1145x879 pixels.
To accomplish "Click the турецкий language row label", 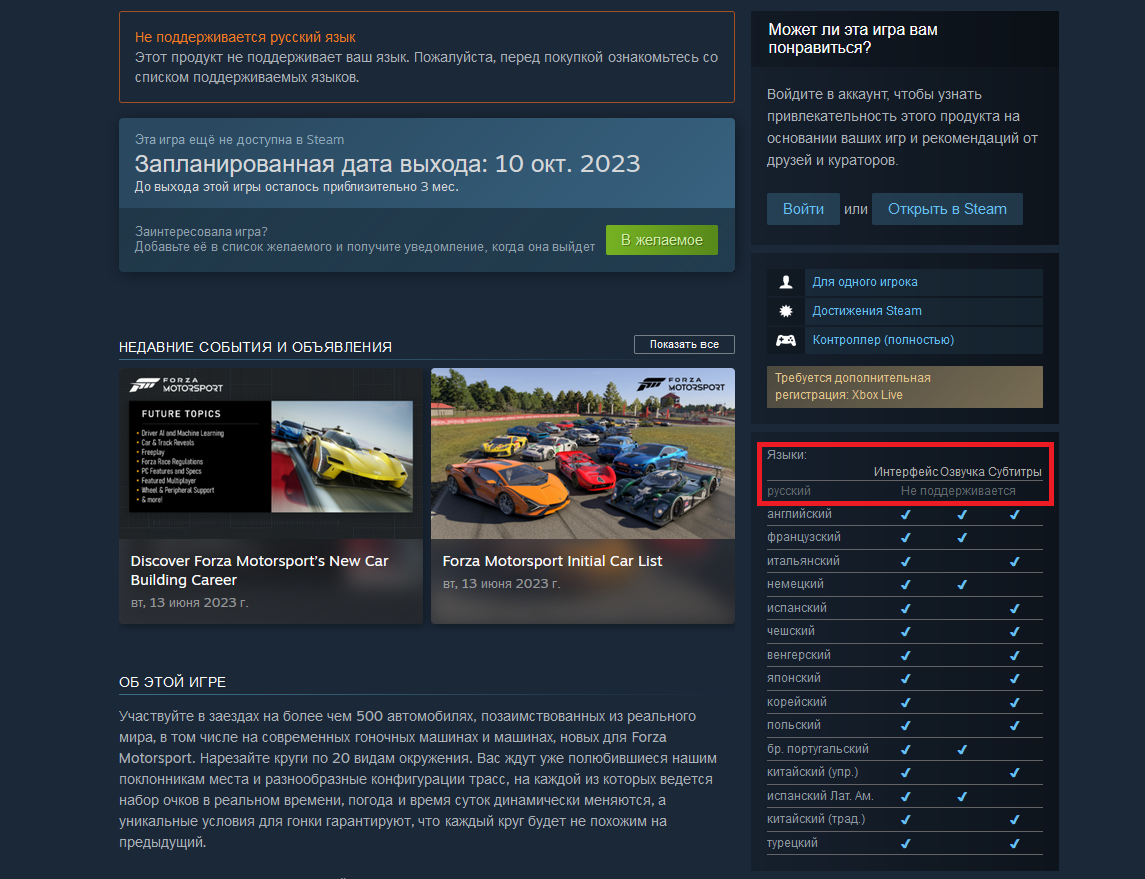I will pos(792,842).
